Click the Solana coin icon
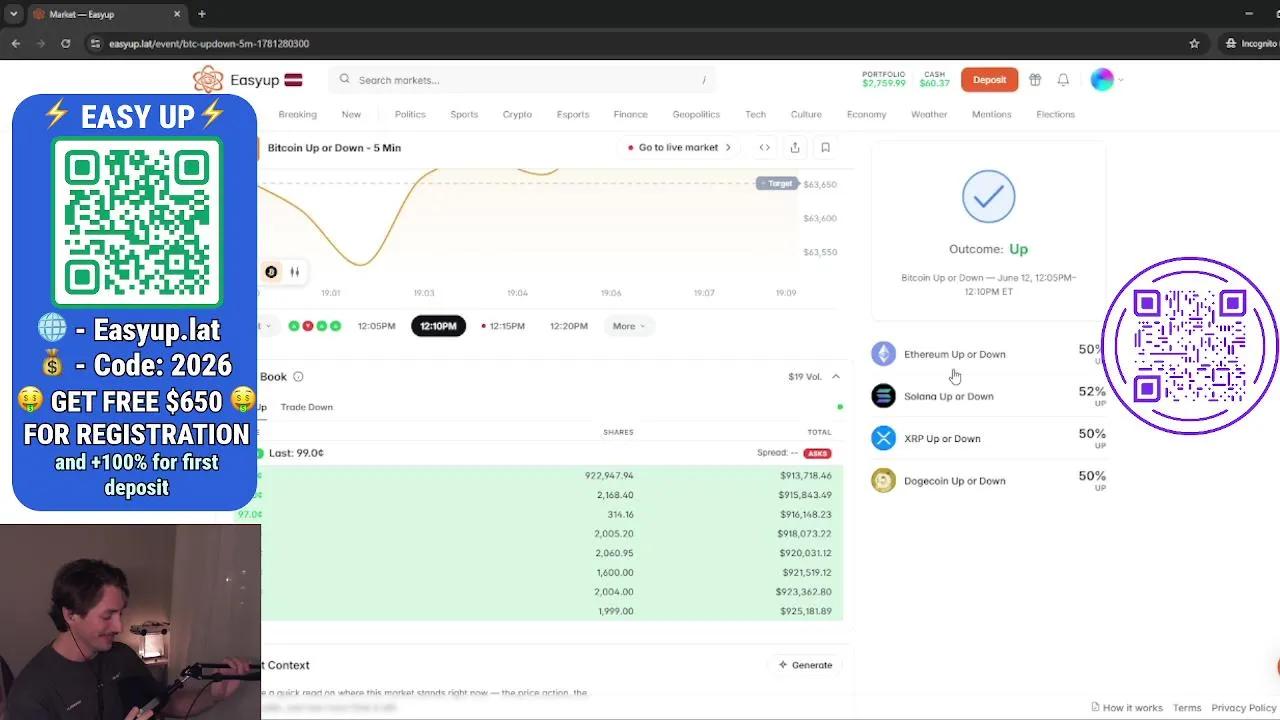The height and width of the screenshot is (720, 1280). 883,396
